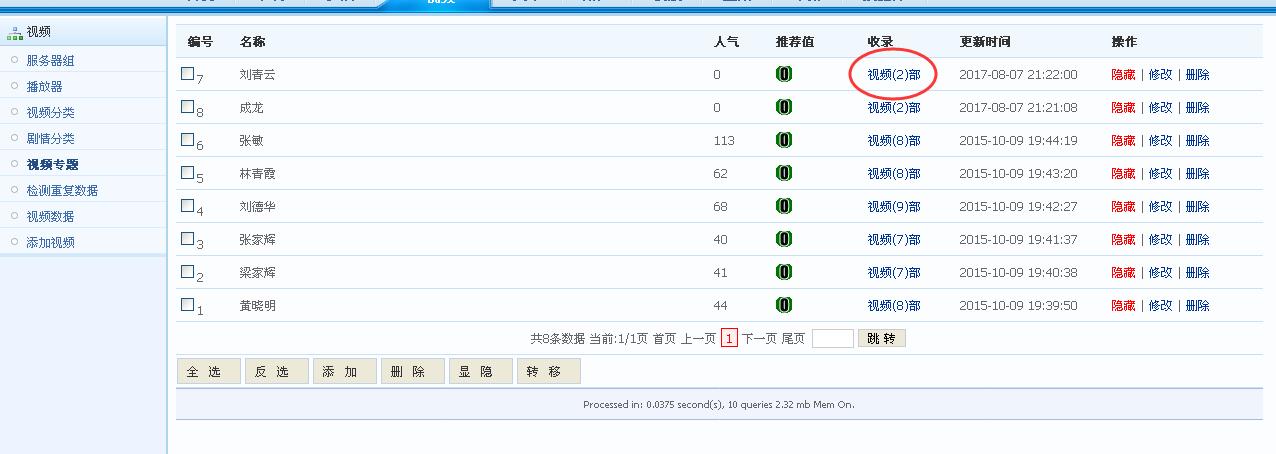Tick the checkbox for 梁家辉

tap(187, 271)
